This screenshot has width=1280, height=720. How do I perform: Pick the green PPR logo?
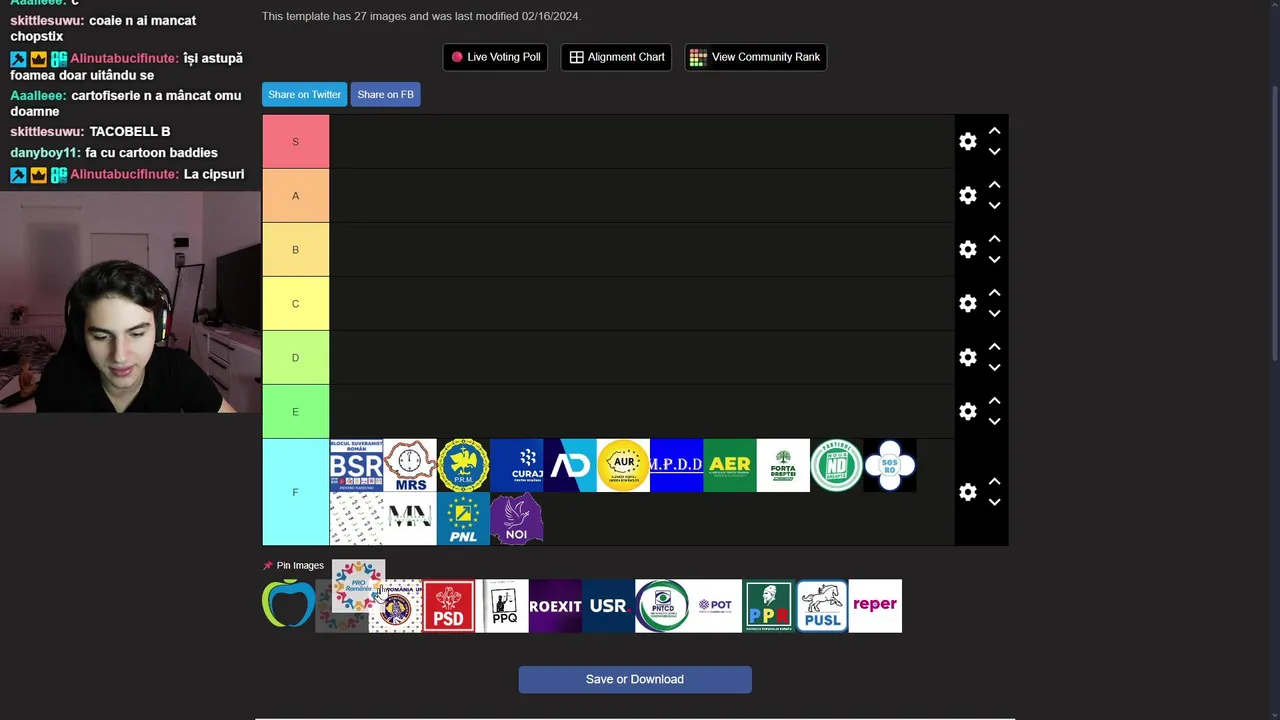[768, 606]
